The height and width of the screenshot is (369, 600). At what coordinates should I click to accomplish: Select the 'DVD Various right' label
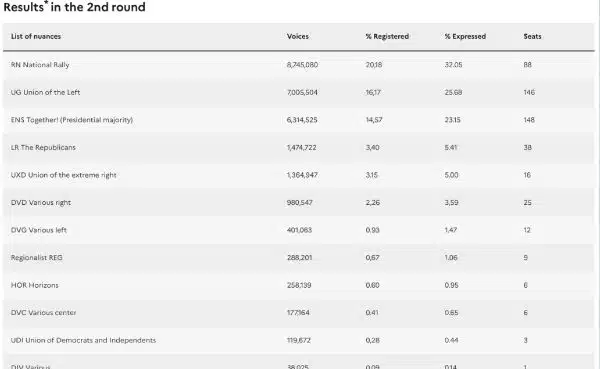pyautogui.click(x=41, y=202)
